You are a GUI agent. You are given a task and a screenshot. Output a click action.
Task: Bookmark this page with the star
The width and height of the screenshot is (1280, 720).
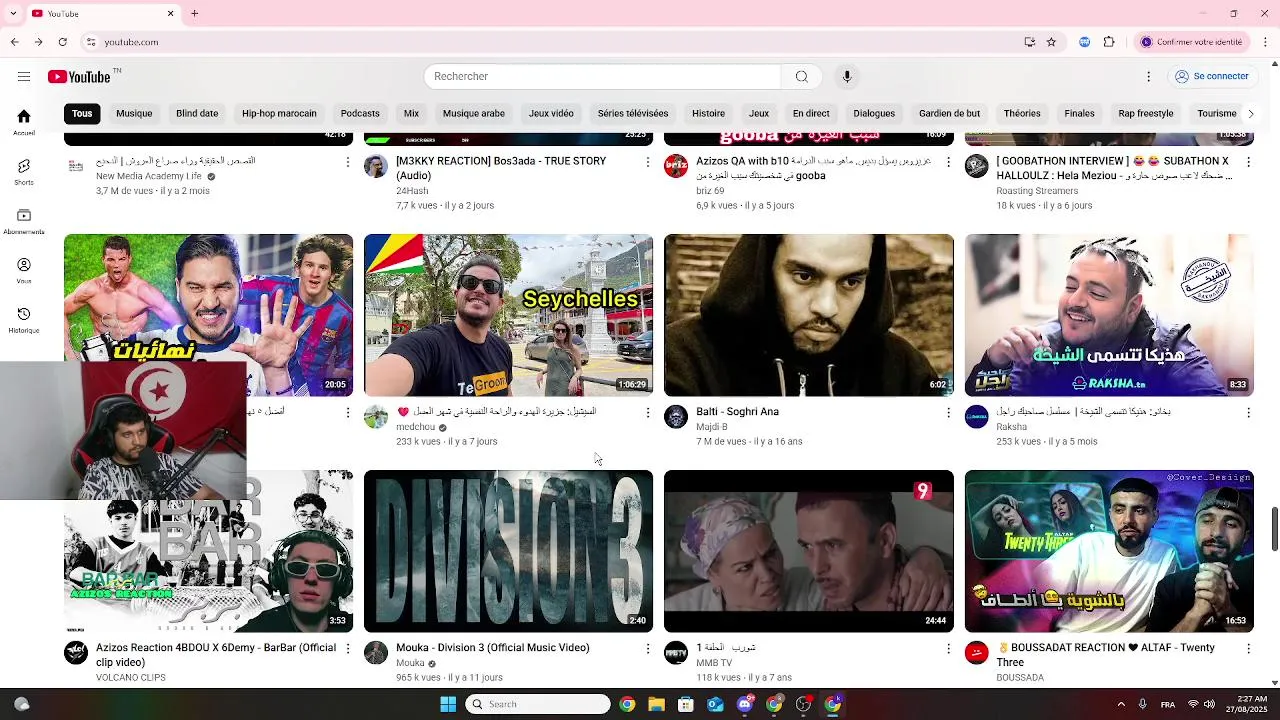[1051, 42]
